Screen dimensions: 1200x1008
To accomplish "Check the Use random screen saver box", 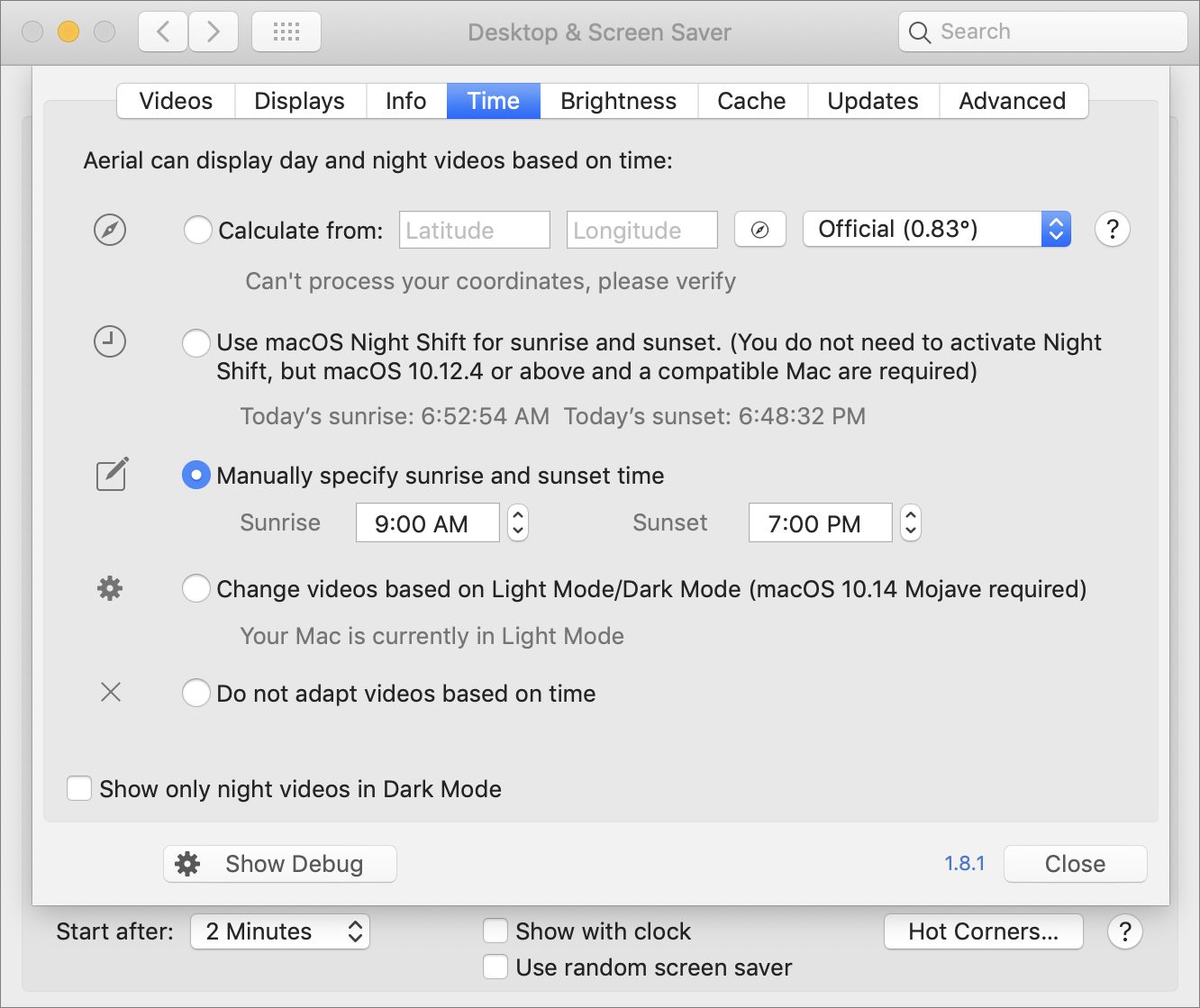I will pos(495,967).
